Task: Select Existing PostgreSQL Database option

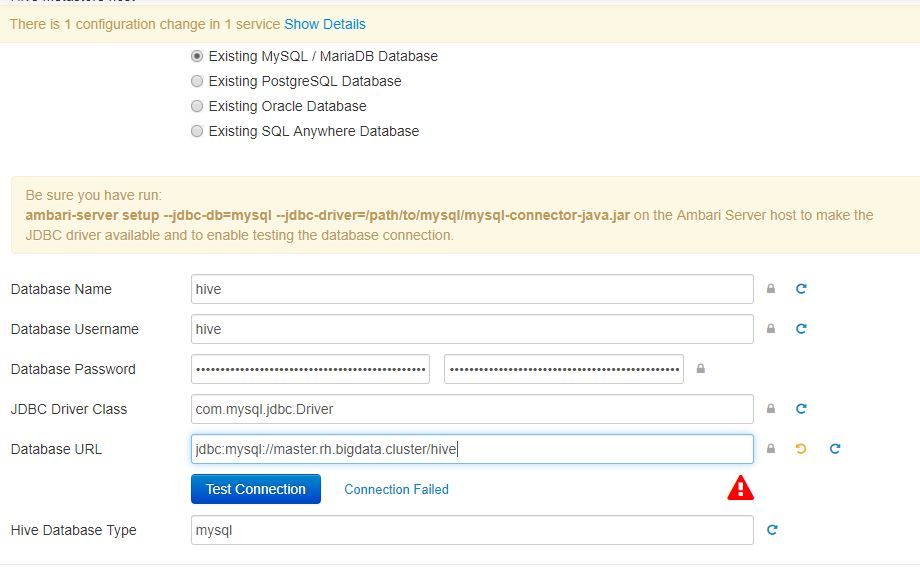Action: (x=197, y=81)
